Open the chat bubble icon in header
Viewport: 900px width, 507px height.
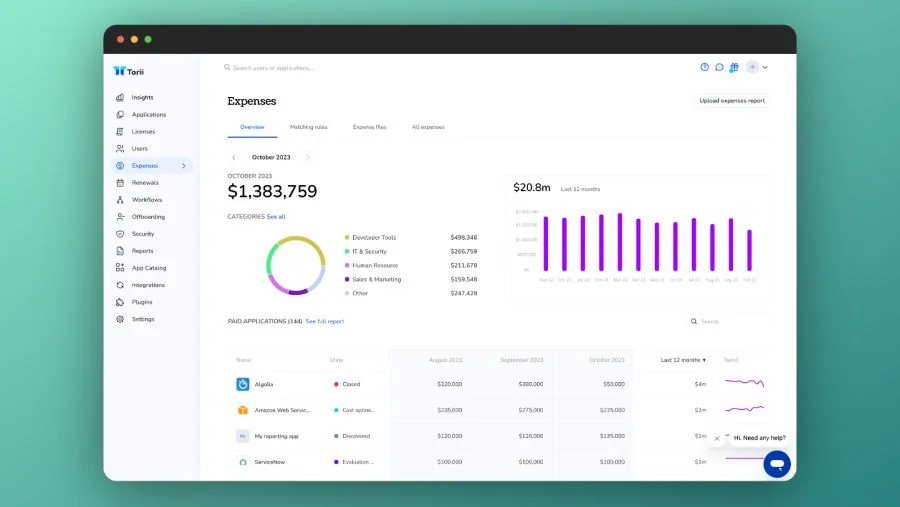[719, 67]
